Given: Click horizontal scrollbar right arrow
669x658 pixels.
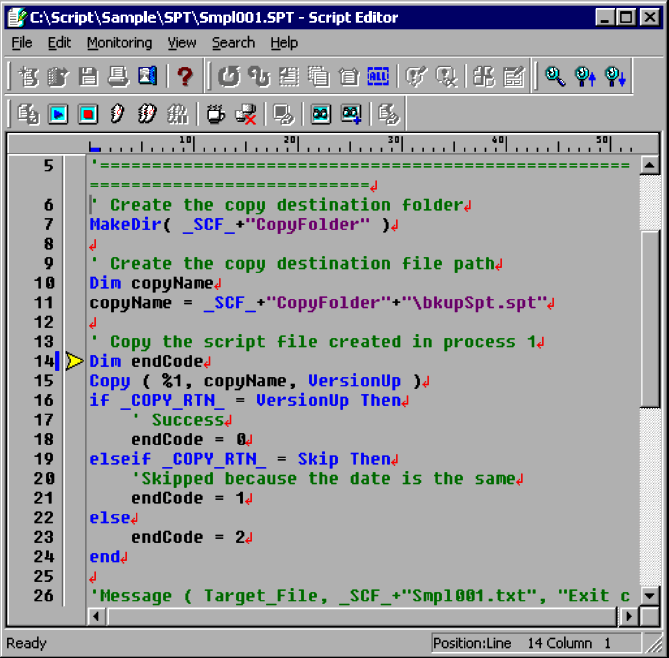Looking at the screenshot, I should [x=629, y=616].
